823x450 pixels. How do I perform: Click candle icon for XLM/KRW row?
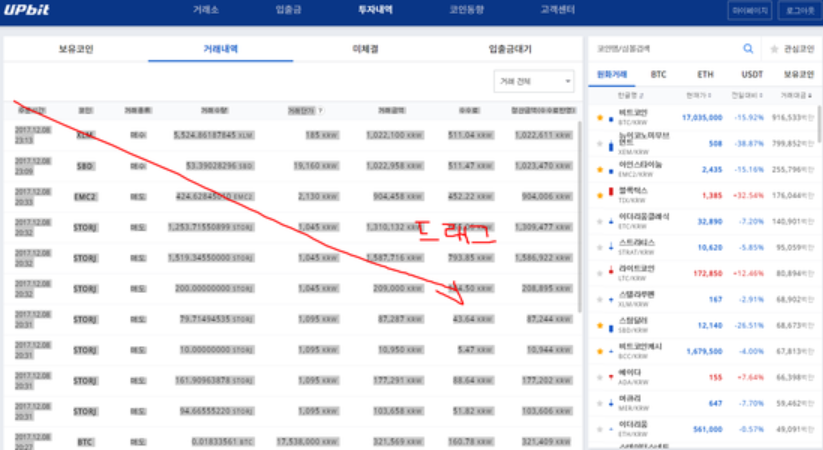tap(610, 299)
